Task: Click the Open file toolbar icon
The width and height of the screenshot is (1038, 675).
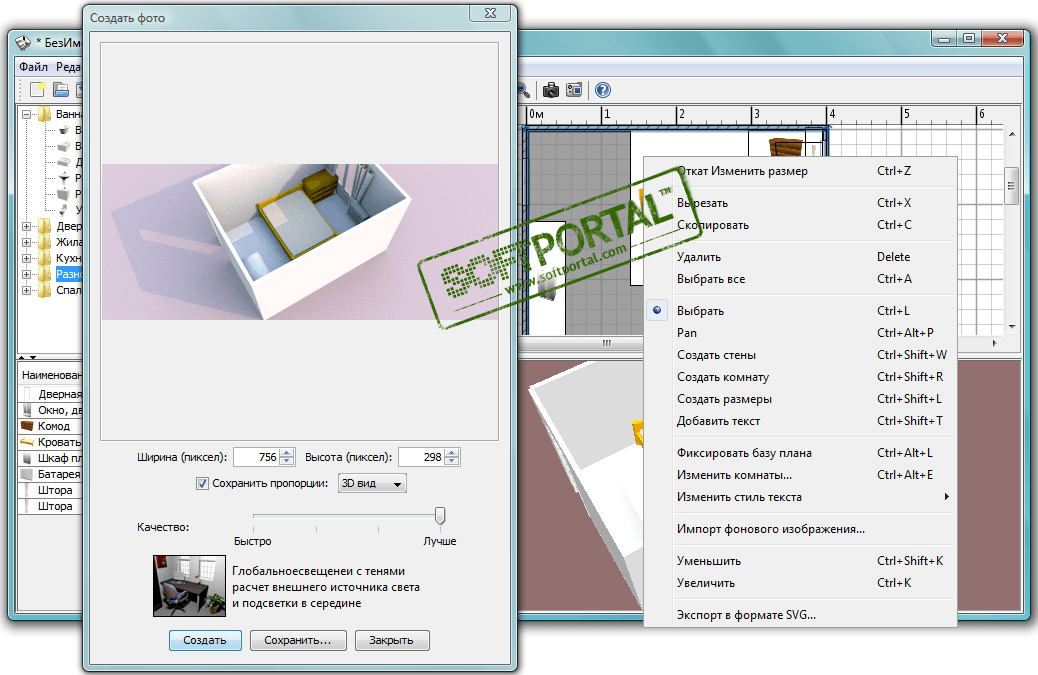Action: (61, 89)
